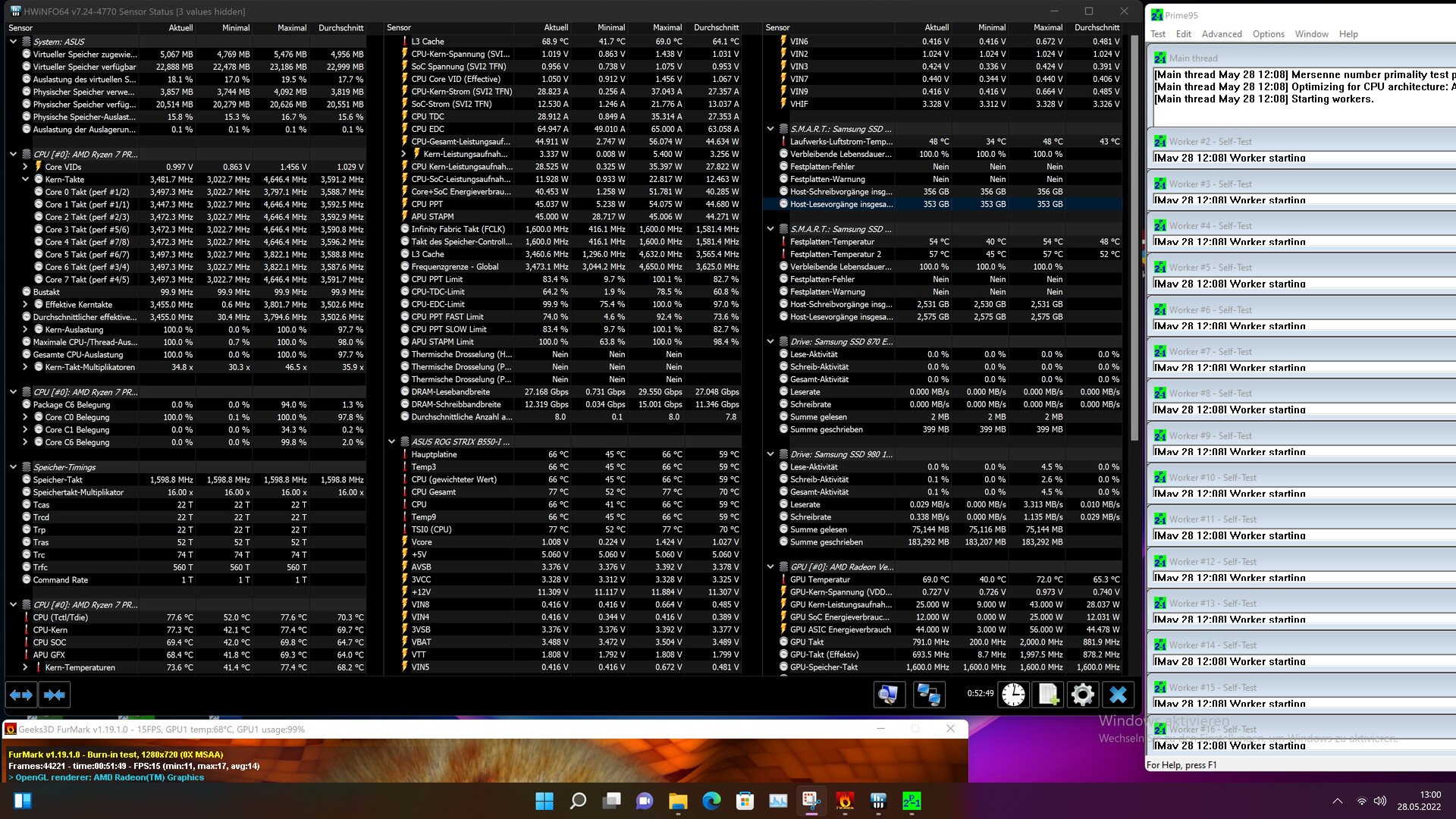1456x819 pixels.
Task: Open Windows Start menu on taskbar
Action: [544, 801]
